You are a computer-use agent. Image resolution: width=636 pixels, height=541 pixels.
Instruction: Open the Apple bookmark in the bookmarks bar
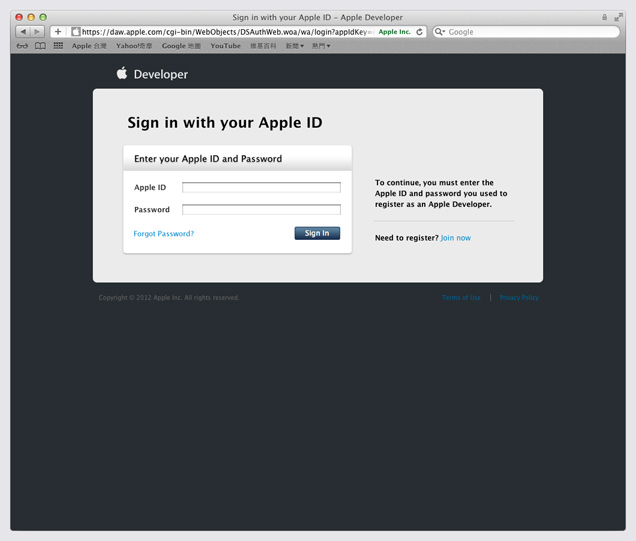(89, 46)
